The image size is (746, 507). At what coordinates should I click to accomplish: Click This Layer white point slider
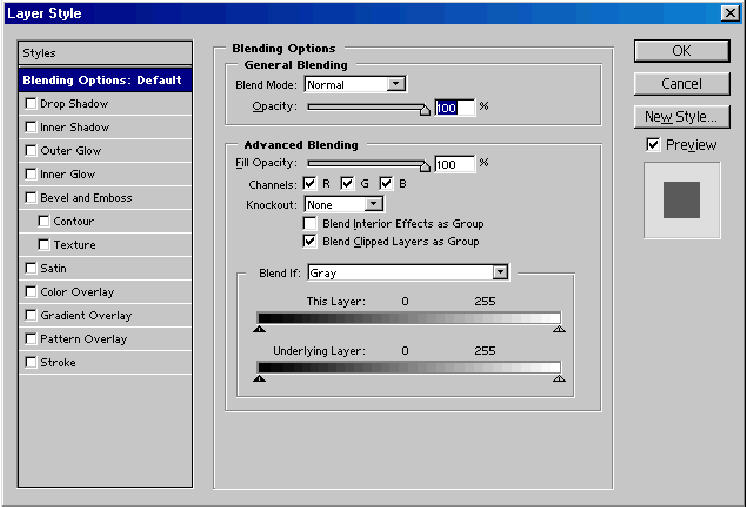click(559, 329)
